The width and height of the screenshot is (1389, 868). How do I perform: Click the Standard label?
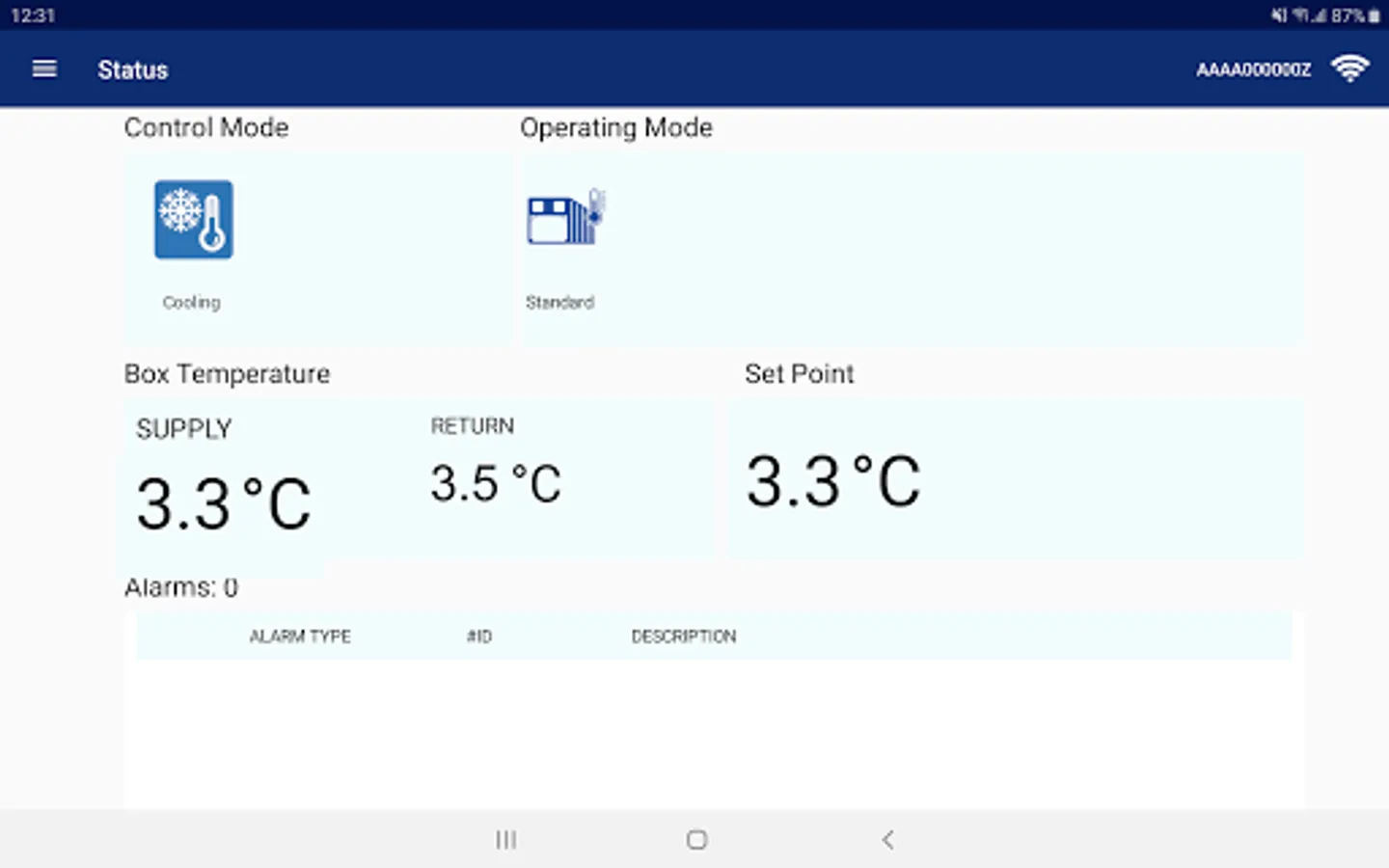click(559, 303)
